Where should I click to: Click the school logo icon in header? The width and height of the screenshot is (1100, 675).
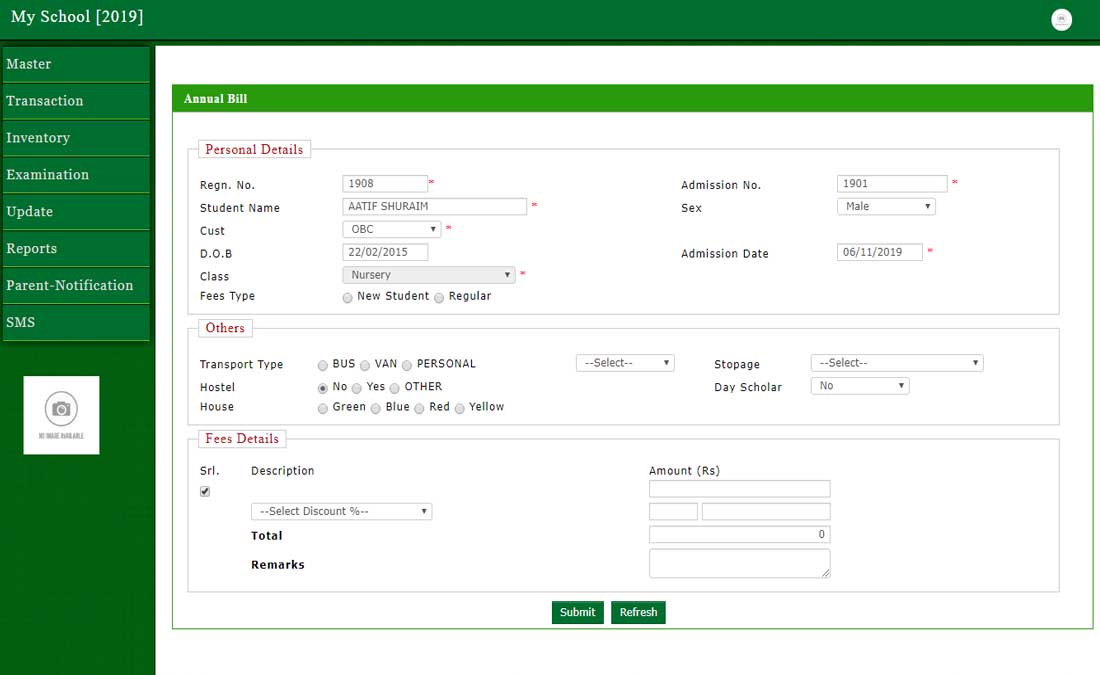point(1061,20)
